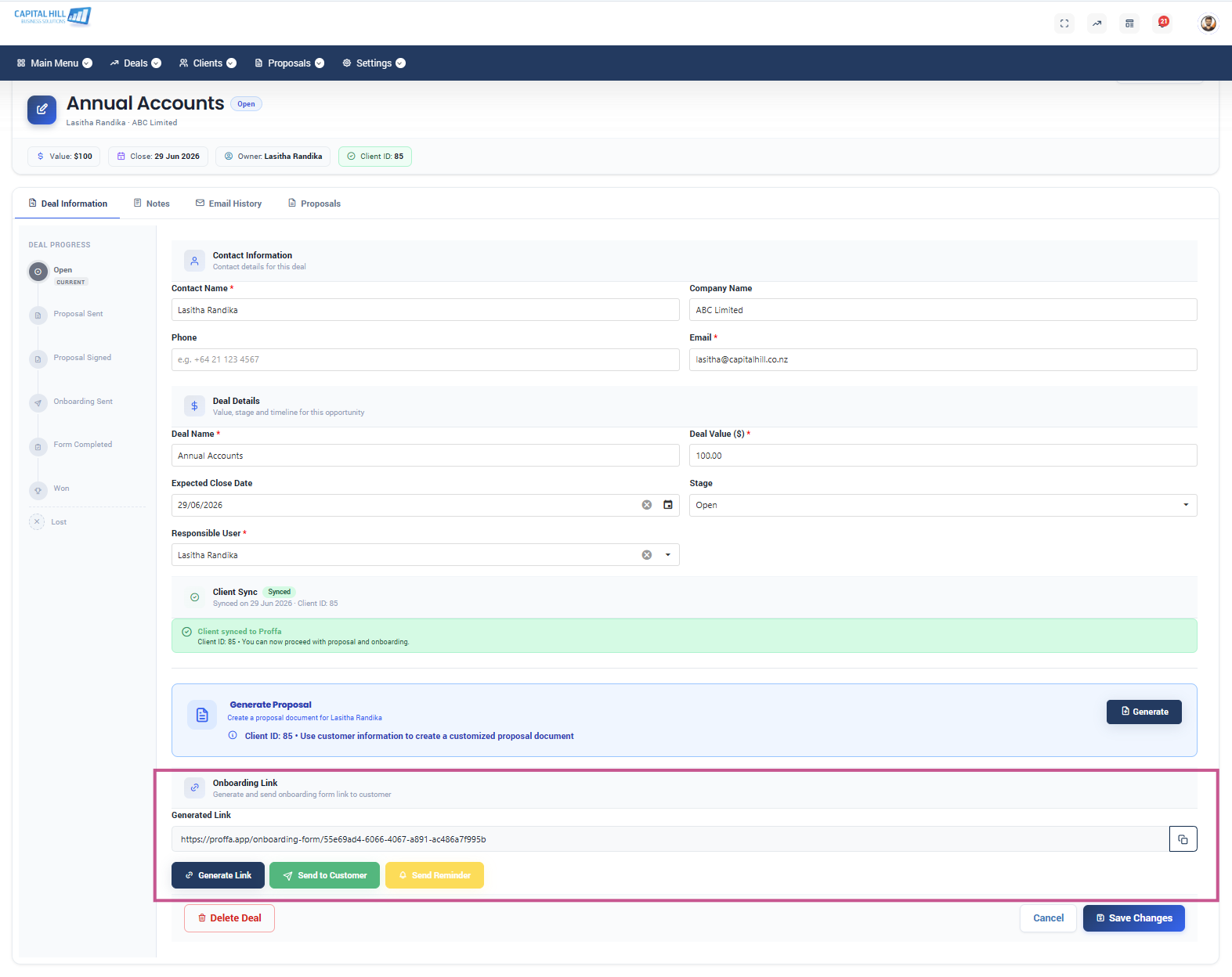Open notifications bell with 21 badge
Image resolution: width=1232 pixels, height=977 pixels.
coord(1163,23)
